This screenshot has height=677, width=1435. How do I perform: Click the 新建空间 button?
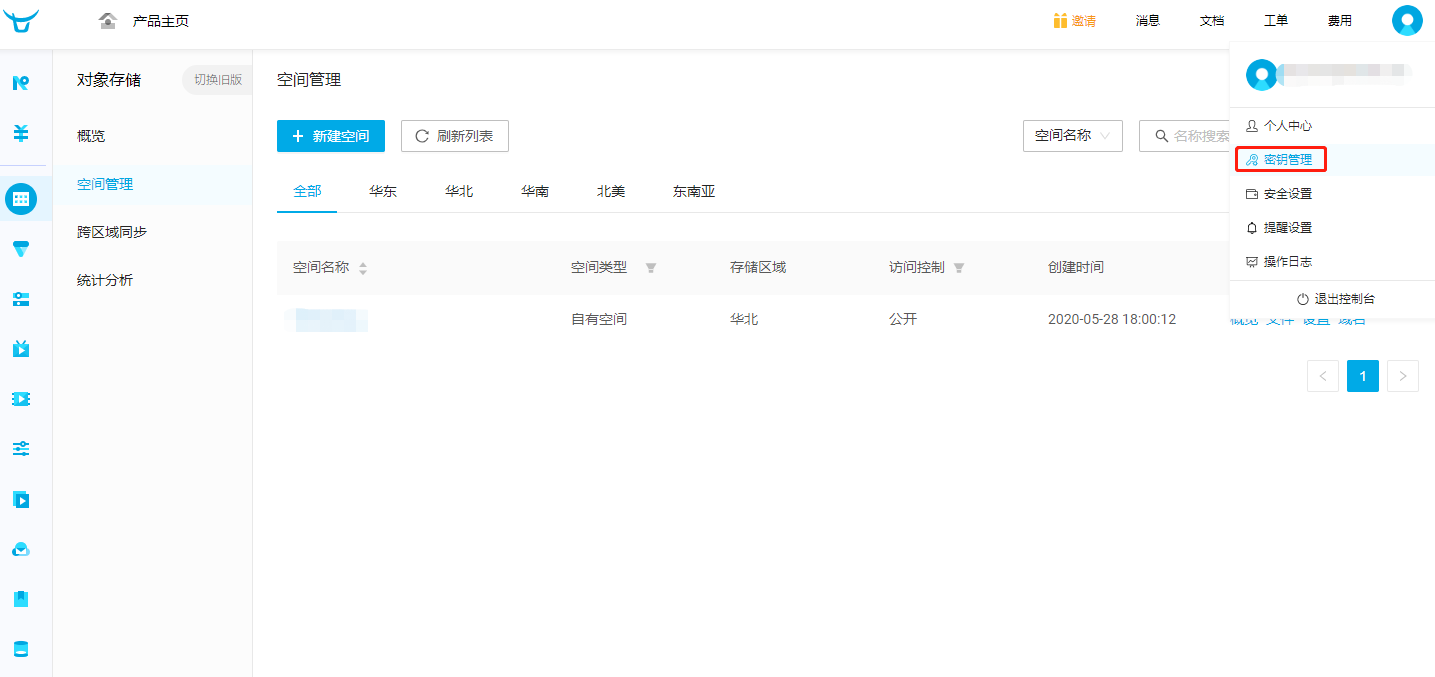click(x=330, y=136)
